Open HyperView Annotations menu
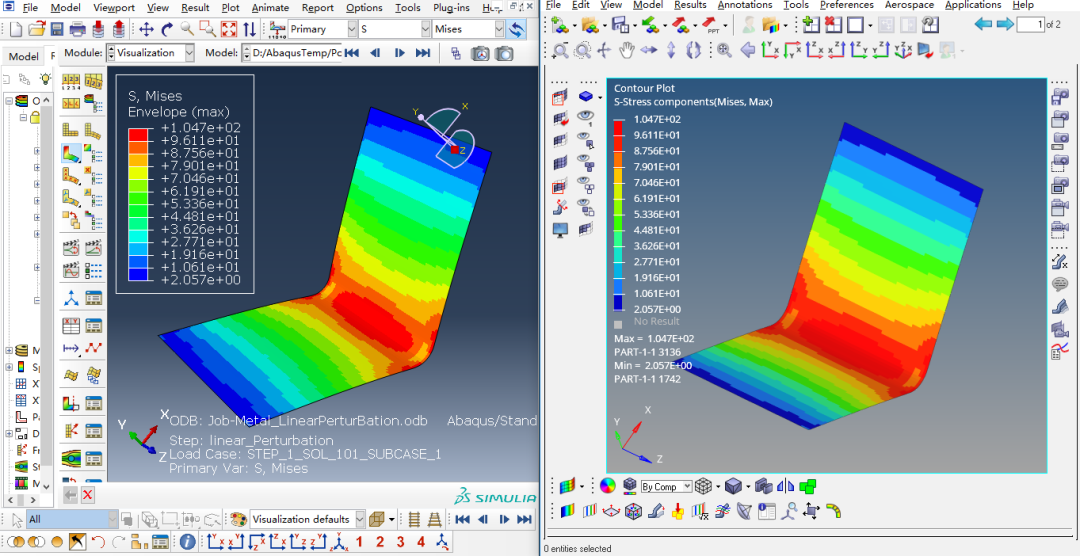Screen dimensions: 1080x556 click(x=745, y=5)
